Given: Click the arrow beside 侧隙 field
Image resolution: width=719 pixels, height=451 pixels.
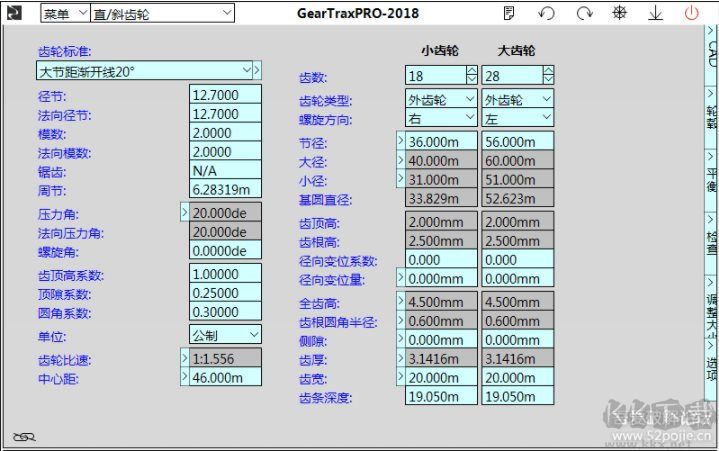Looking at the screenshot, I should pos(400,338).
